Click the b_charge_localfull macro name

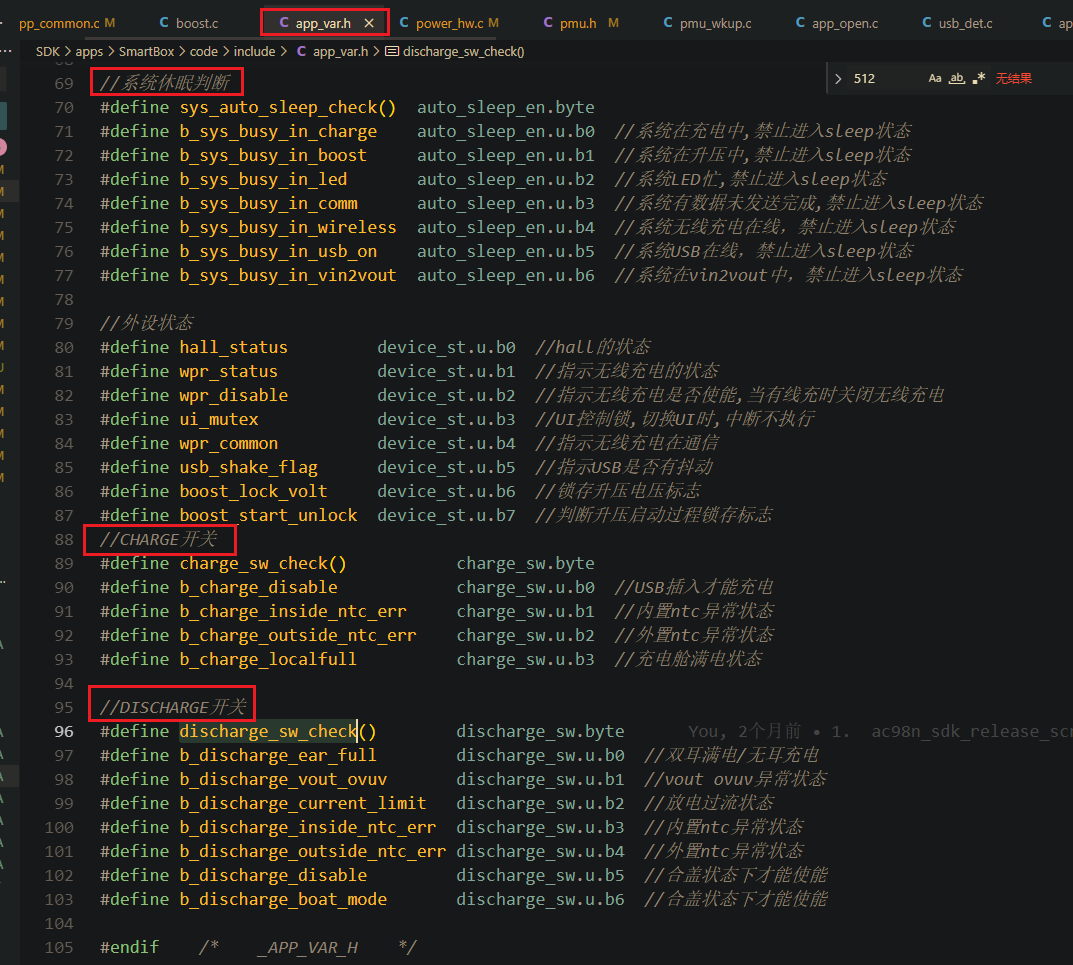click(x=268, y=659)
